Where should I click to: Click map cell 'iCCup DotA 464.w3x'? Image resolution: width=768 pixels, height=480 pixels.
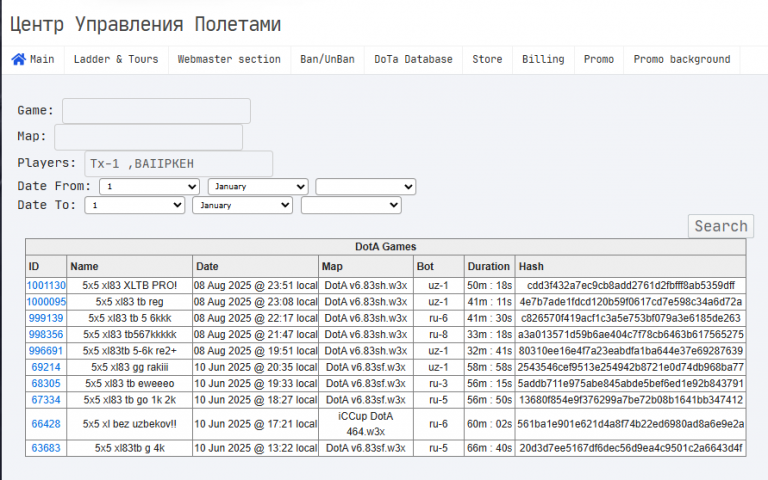tap(366, 424)
